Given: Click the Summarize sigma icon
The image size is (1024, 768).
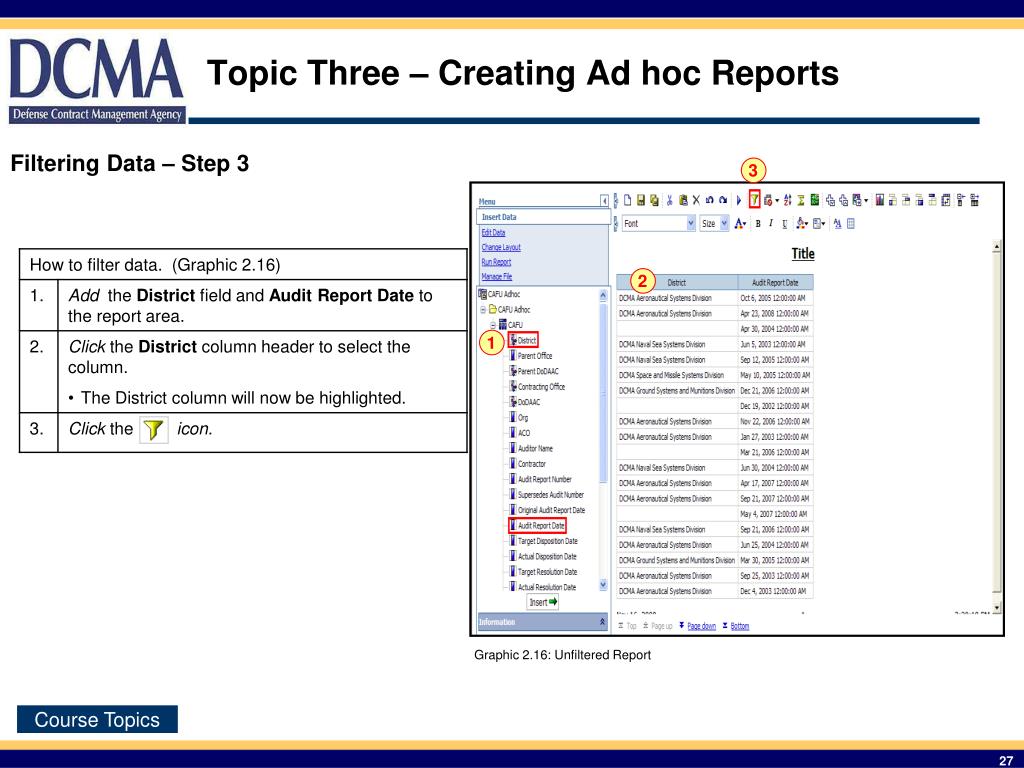Looking at the screenshot, I should (801, 200).
